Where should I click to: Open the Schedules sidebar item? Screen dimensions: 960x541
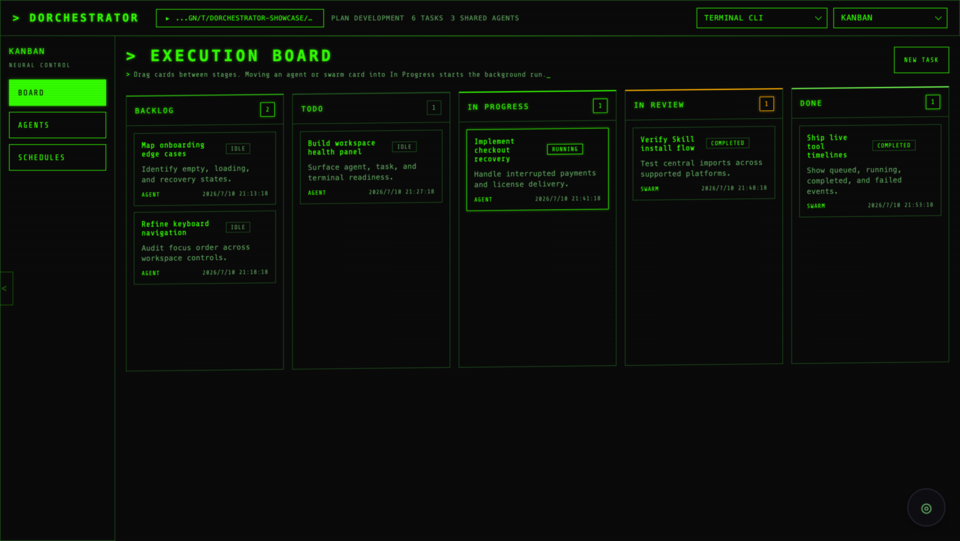pyautogui.click(x=58, y=157)
